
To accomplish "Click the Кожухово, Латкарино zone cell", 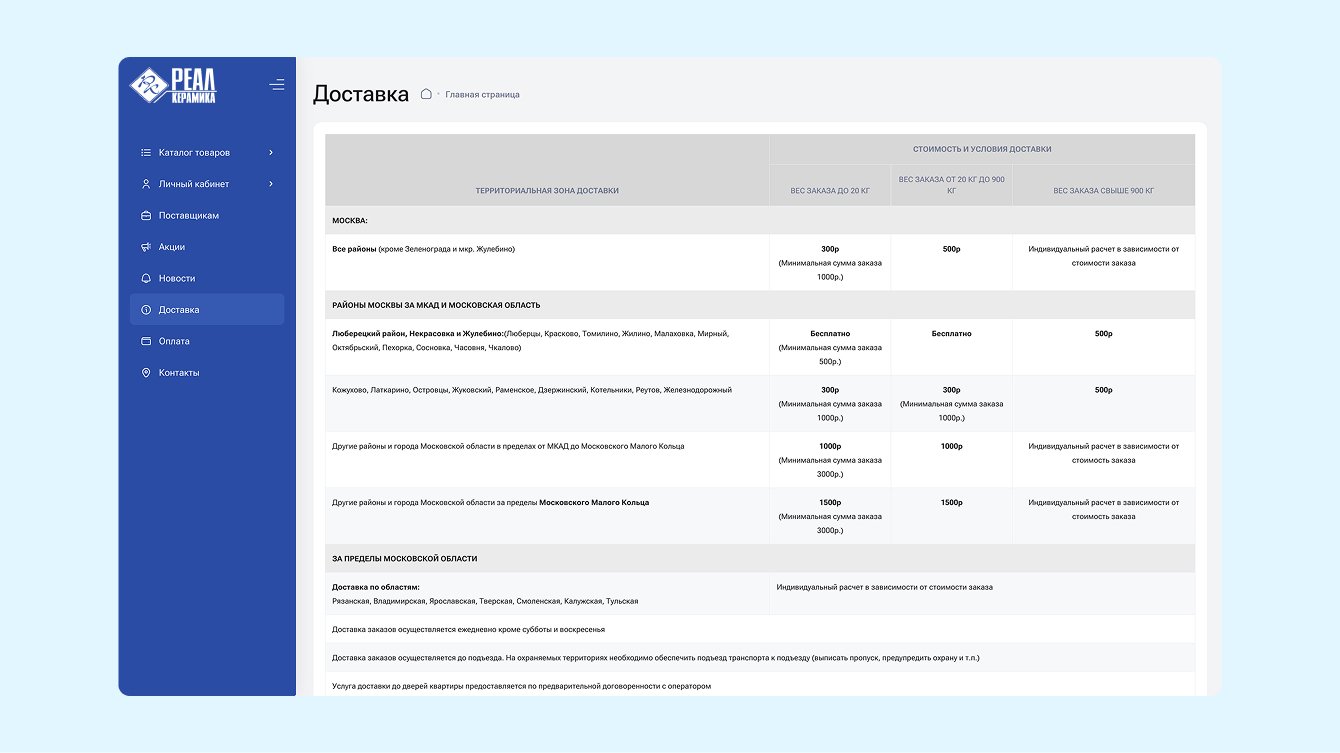I will coord(547,404).
